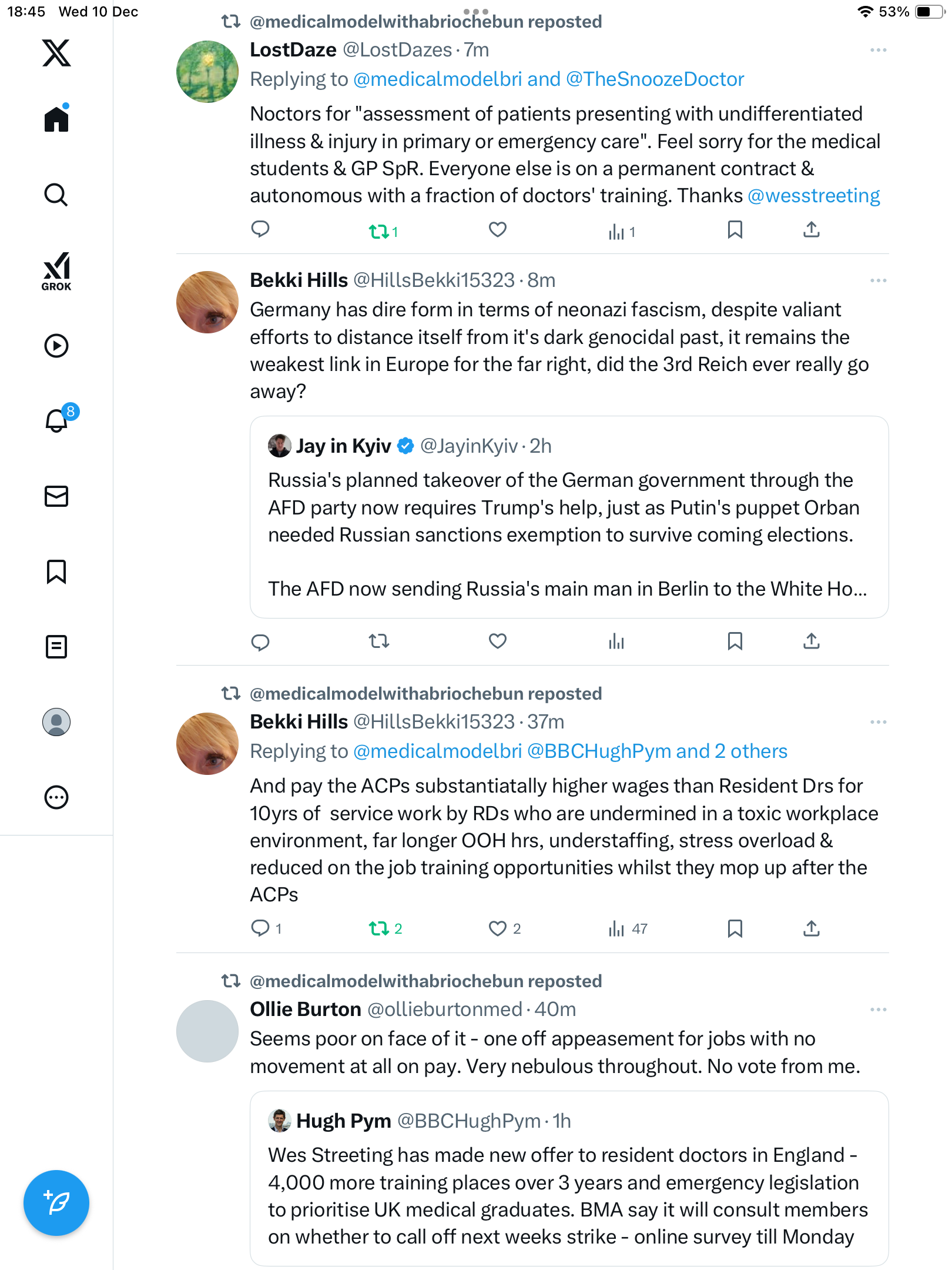The height and width of the screenshot is (1270, 952).
Task: Open the notifications bell
Action: point(57,420)
